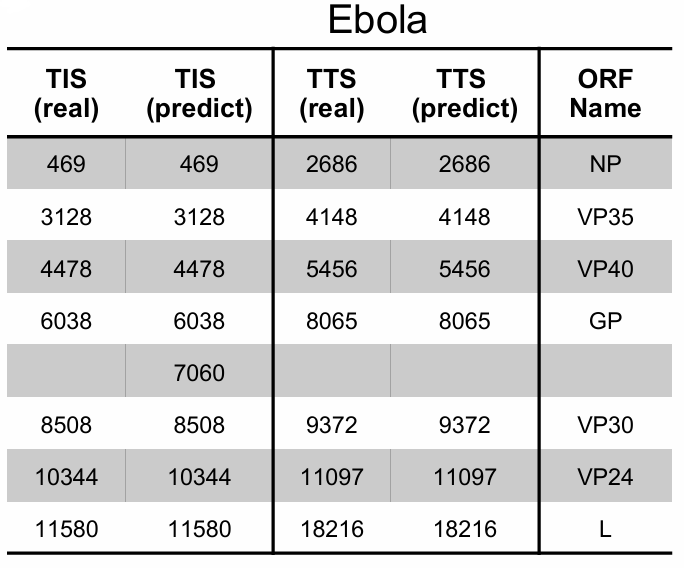684x568 pixels.
Task: Click the 10344 cell under TIS (real)
Action: click(x=66, y=477)
